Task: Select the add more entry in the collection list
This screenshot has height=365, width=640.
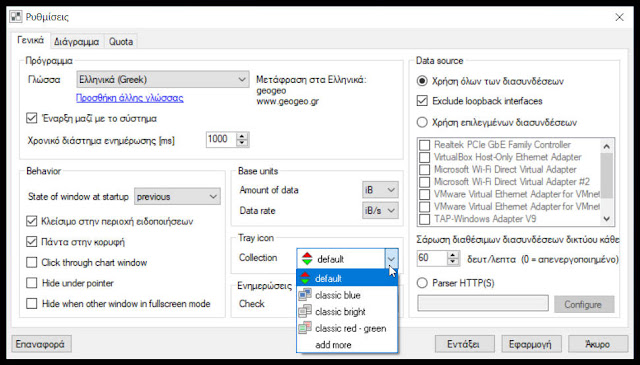Action: [x=347, y=345]
